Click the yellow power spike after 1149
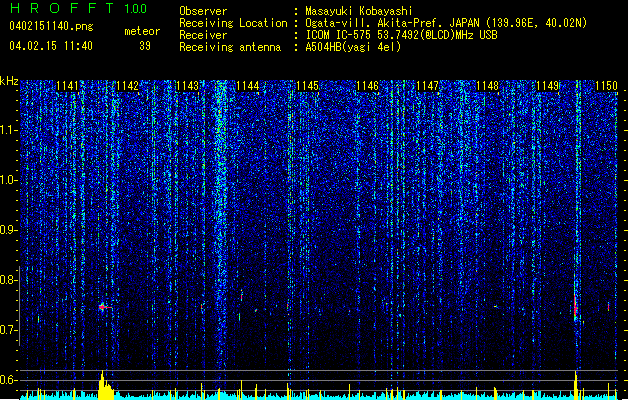Viewport: 629px width, 400px height. (576, 386)
